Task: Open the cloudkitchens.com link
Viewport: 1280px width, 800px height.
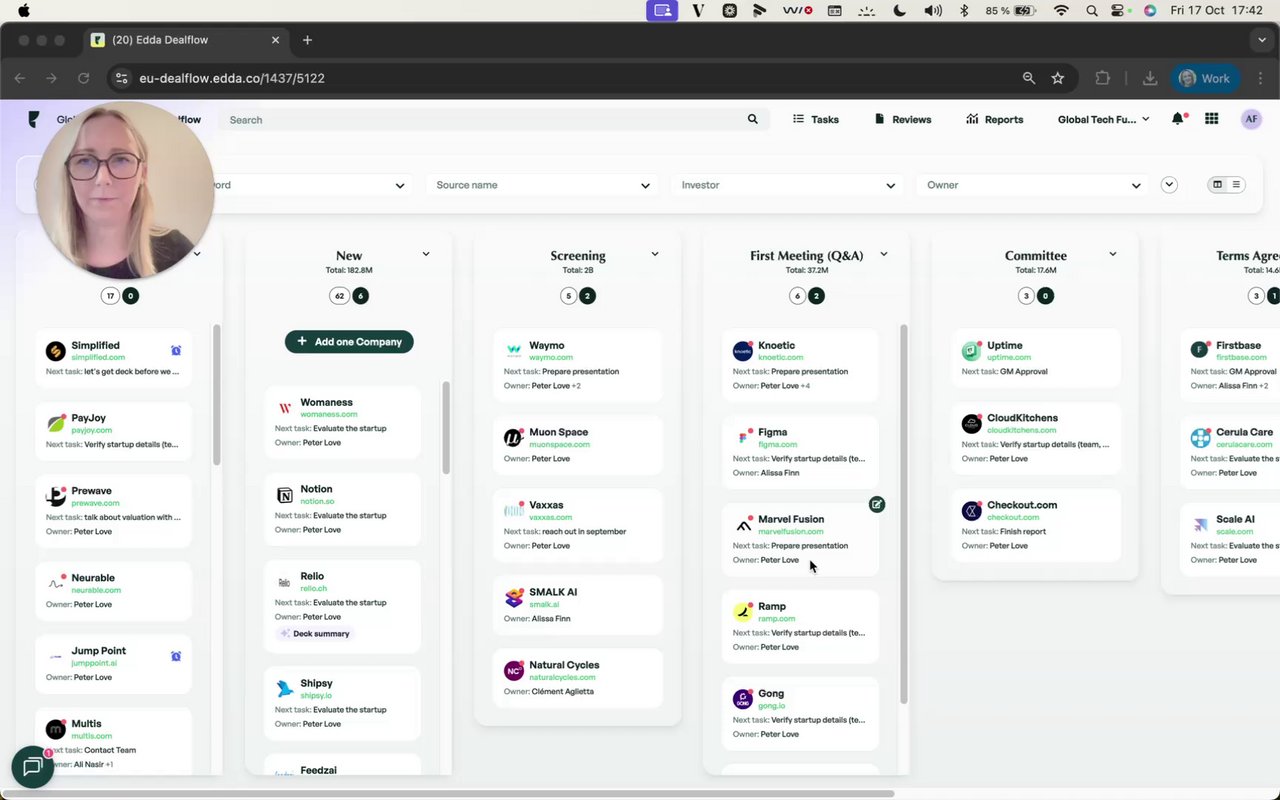Action: [1022, 430]
